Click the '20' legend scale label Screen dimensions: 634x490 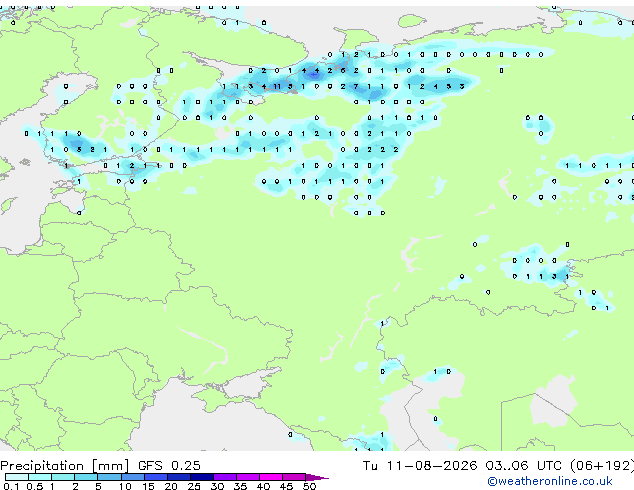pos(171,486)
